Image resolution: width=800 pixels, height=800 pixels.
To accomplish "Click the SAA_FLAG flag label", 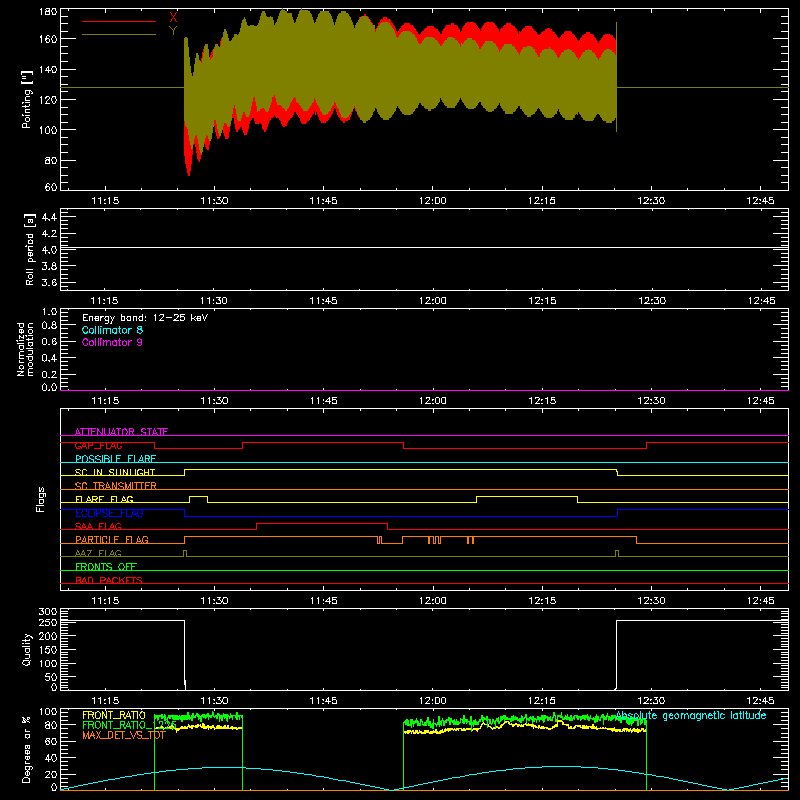I will click(x=98, y=526).
